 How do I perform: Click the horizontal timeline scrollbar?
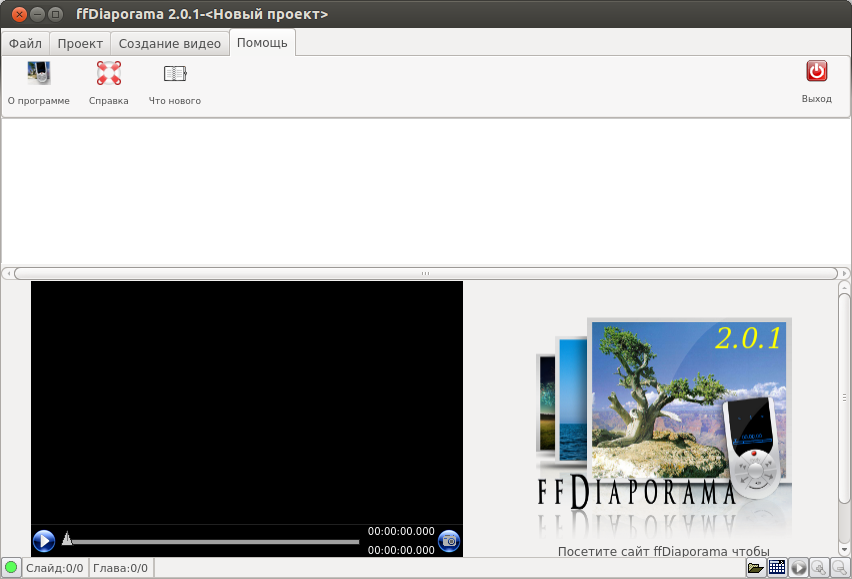(425, 273)
